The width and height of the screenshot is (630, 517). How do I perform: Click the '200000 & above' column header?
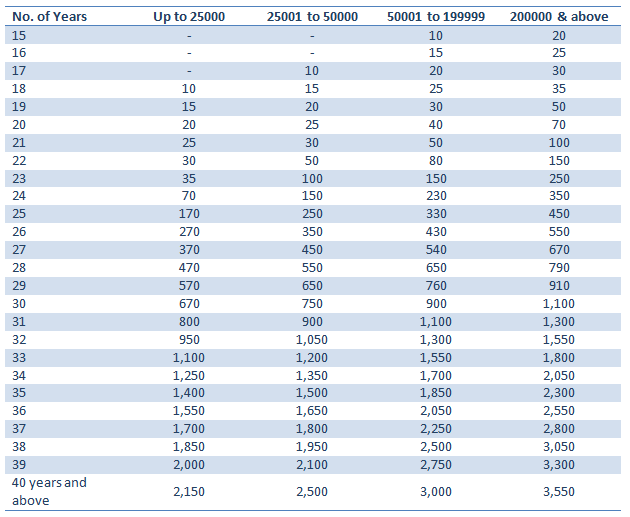(559, 17)
